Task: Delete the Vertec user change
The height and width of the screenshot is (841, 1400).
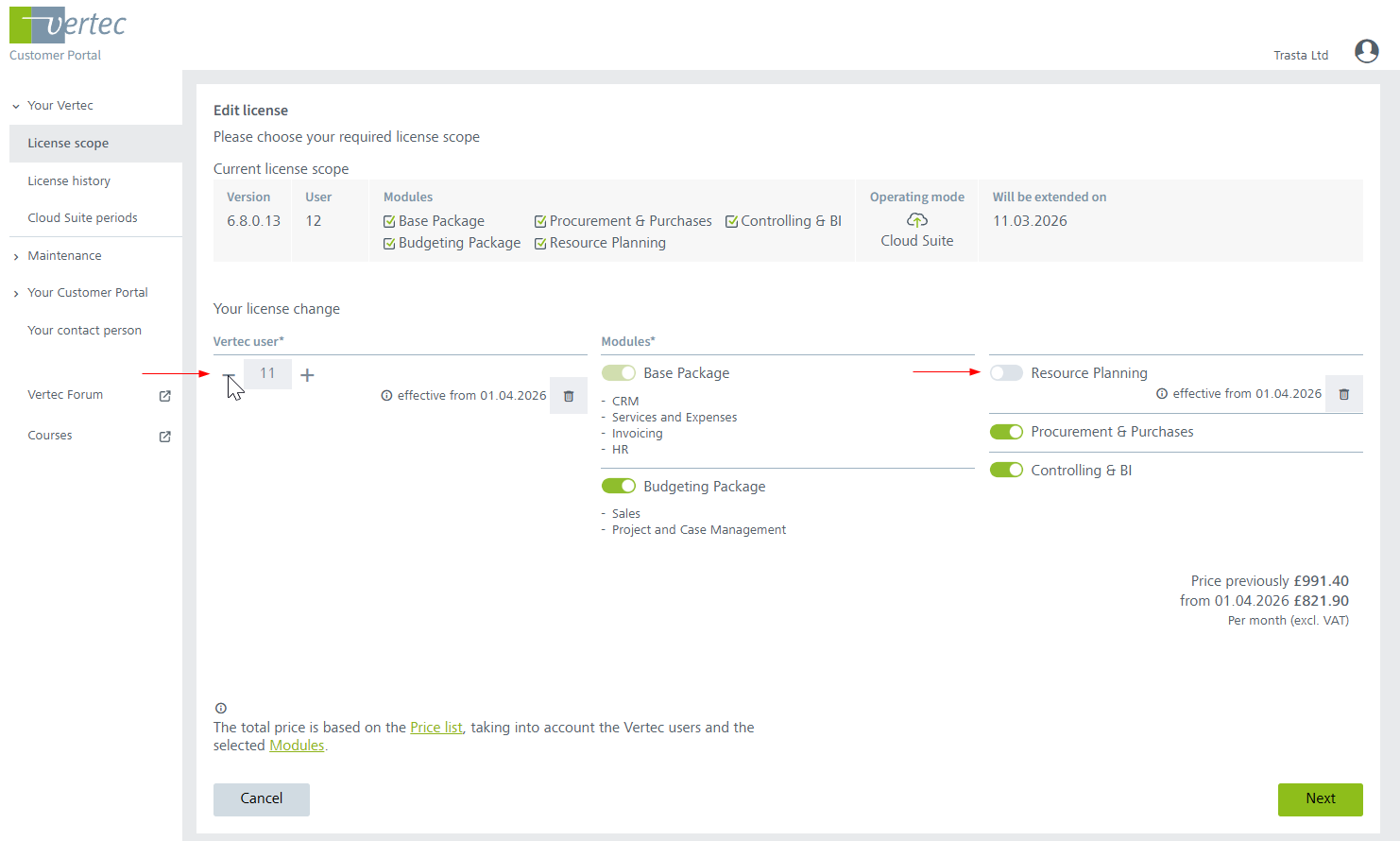Action: pyautogui.click(x=569, y=396)
